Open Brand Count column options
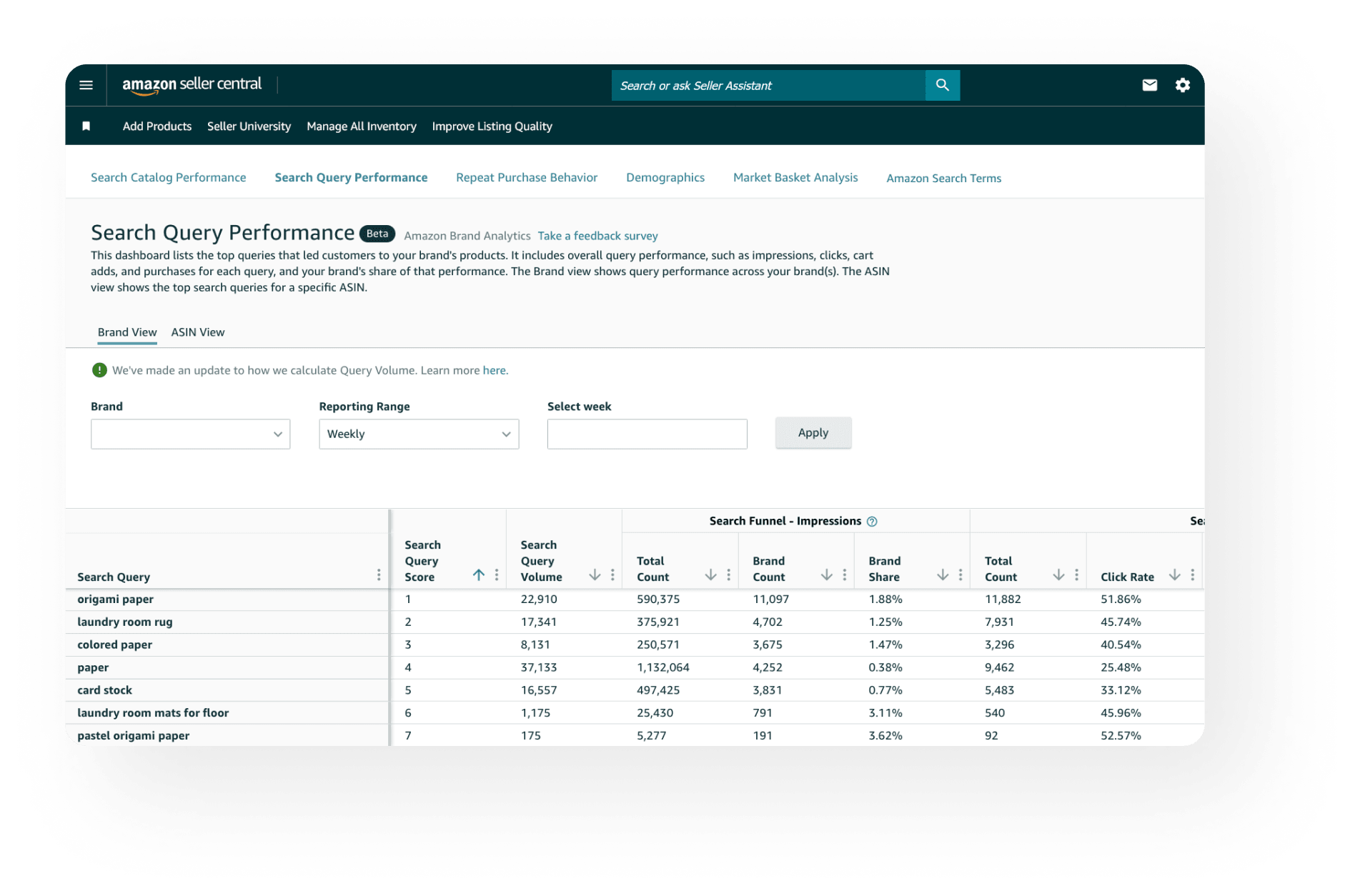The image size is (1355, 896). [844, 575]
